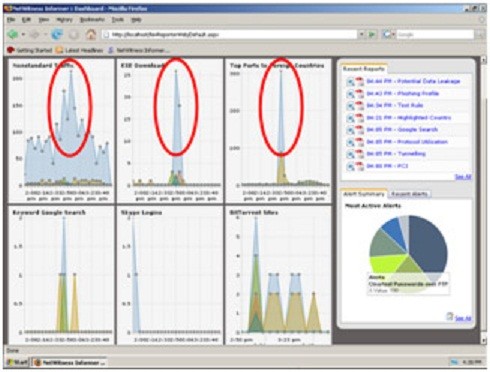This screenshot has width=490, height=372.
Task: Open the Test Rule report link
Action: (x=395, y=106)
